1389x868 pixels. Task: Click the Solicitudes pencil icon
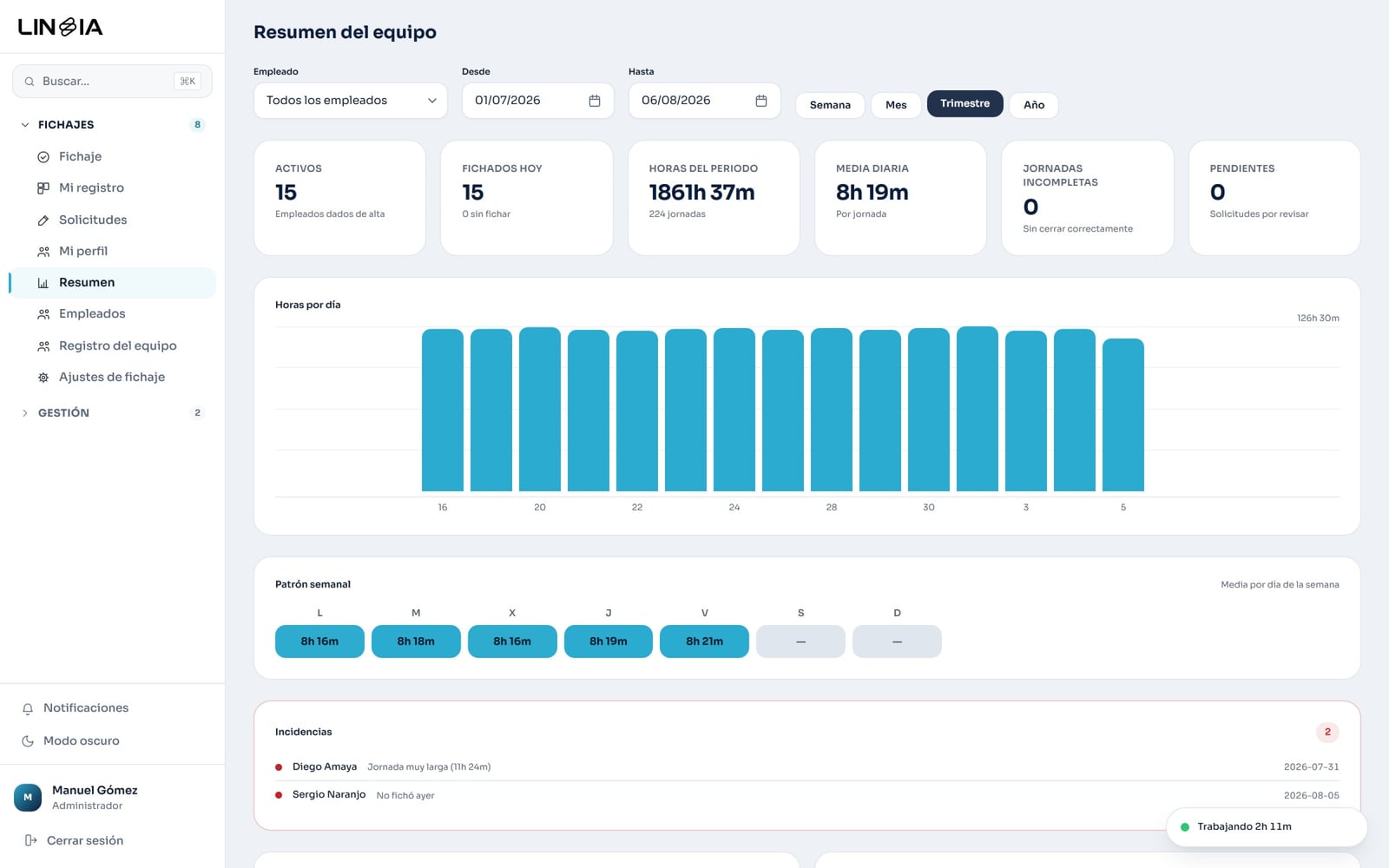[43, 220]
